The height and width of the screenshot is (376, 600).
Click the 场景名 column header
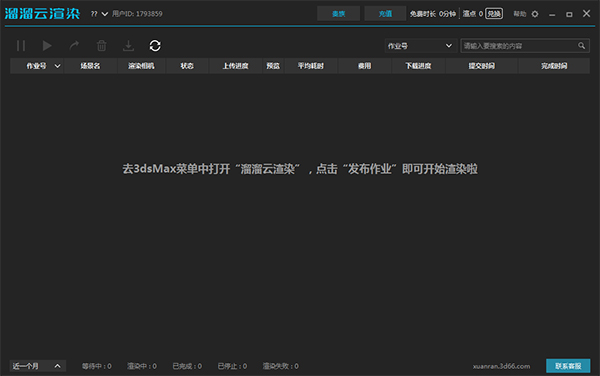point(90,66)
